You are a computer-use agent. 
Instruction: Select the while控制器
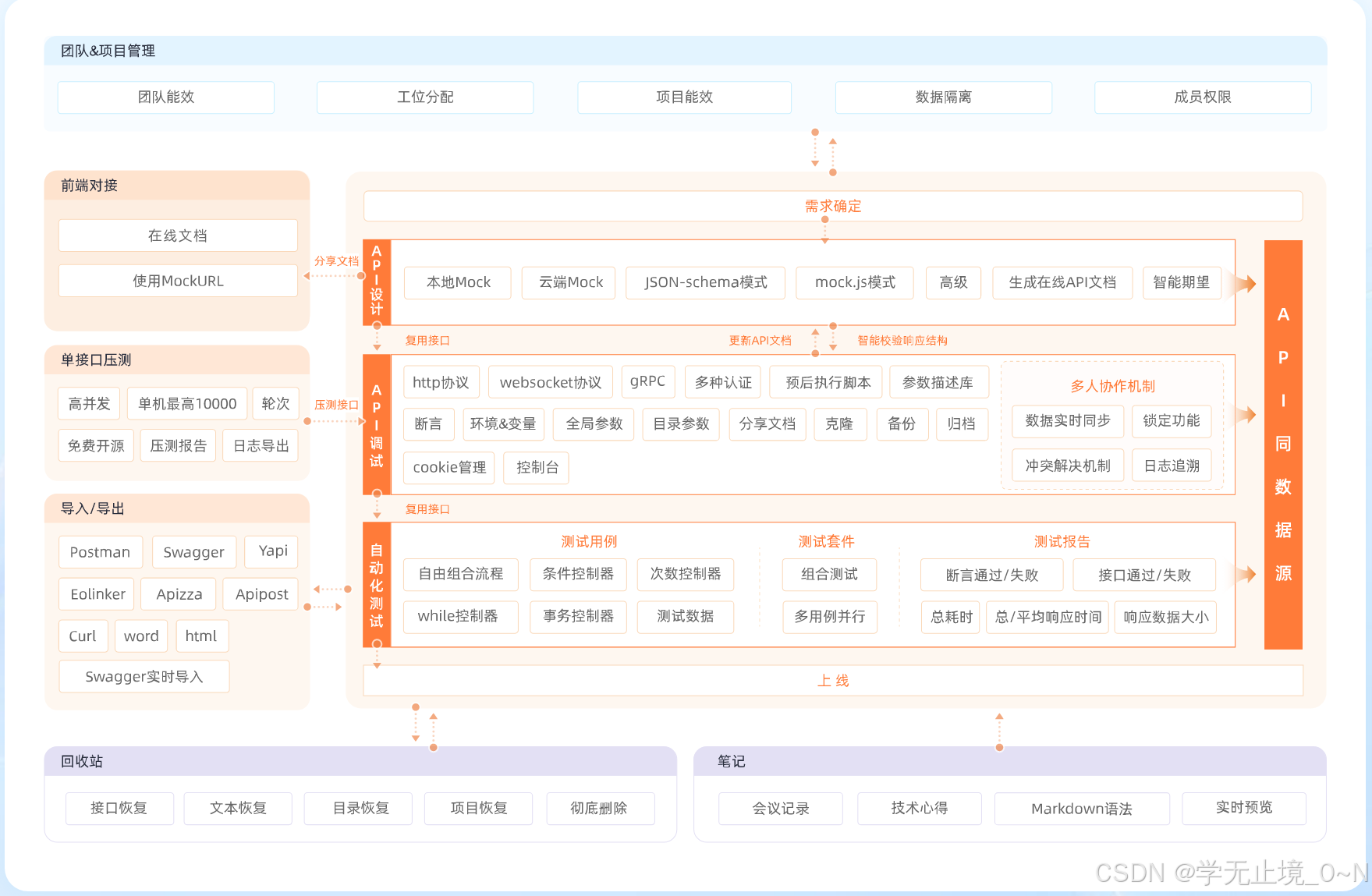click(460, 617)
